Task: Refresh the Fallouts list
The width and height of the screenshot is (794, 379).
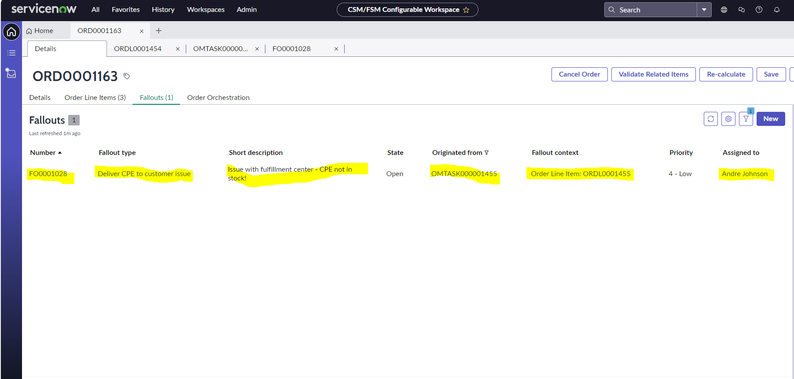Action: click(710, 119)
